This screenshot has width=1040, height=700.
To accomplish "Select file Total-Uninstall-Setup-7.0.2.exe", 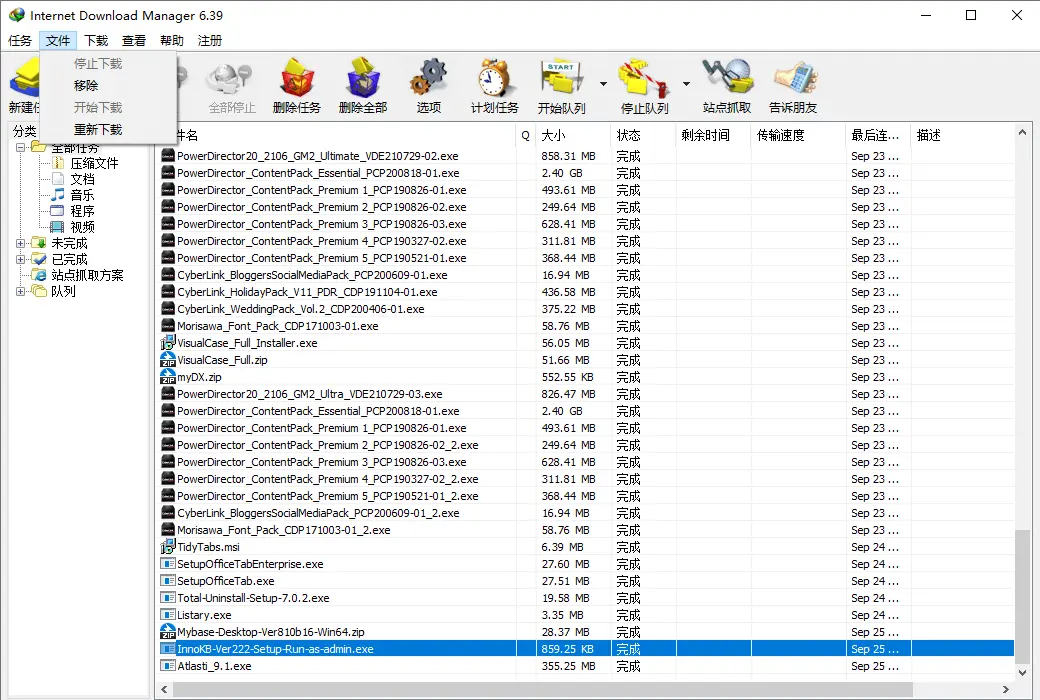I will [253, 598].
